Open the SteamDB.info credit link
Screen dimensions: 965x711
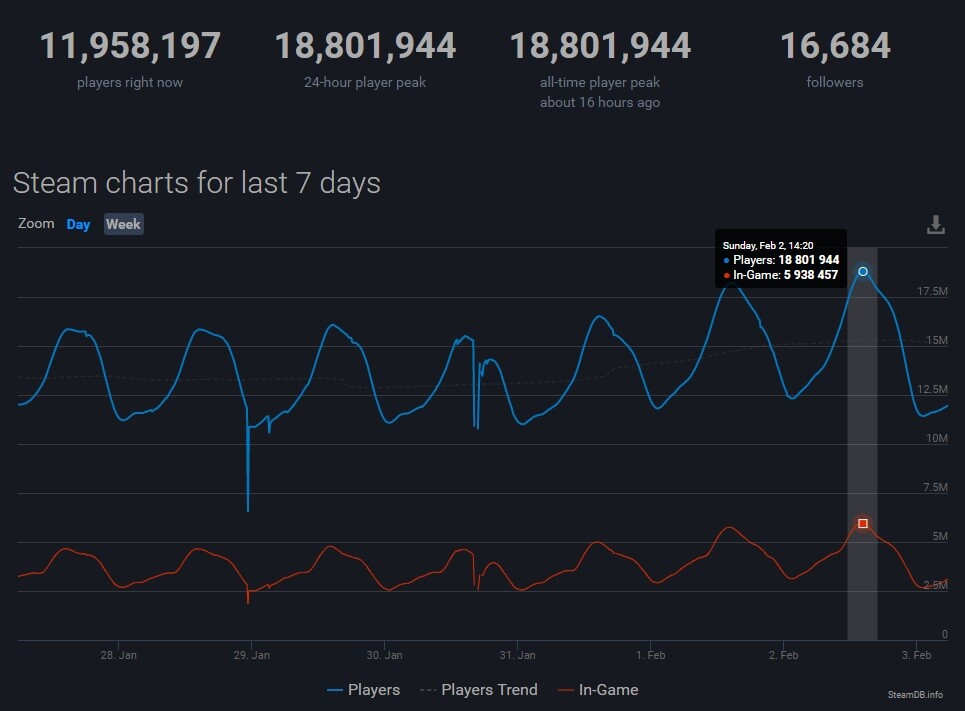pos(914,694)
